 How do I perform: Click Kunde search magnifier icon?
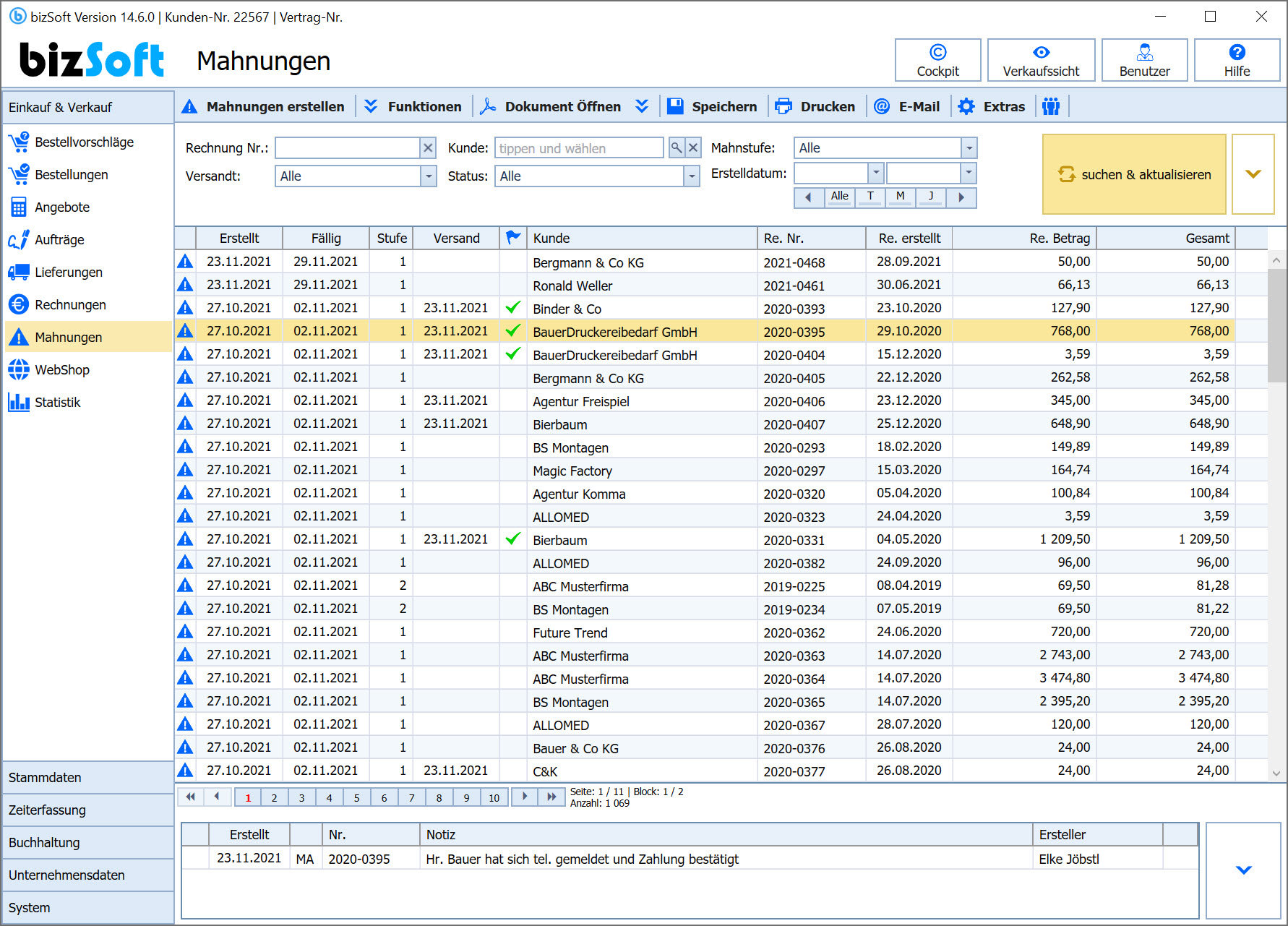pos(676,147)
